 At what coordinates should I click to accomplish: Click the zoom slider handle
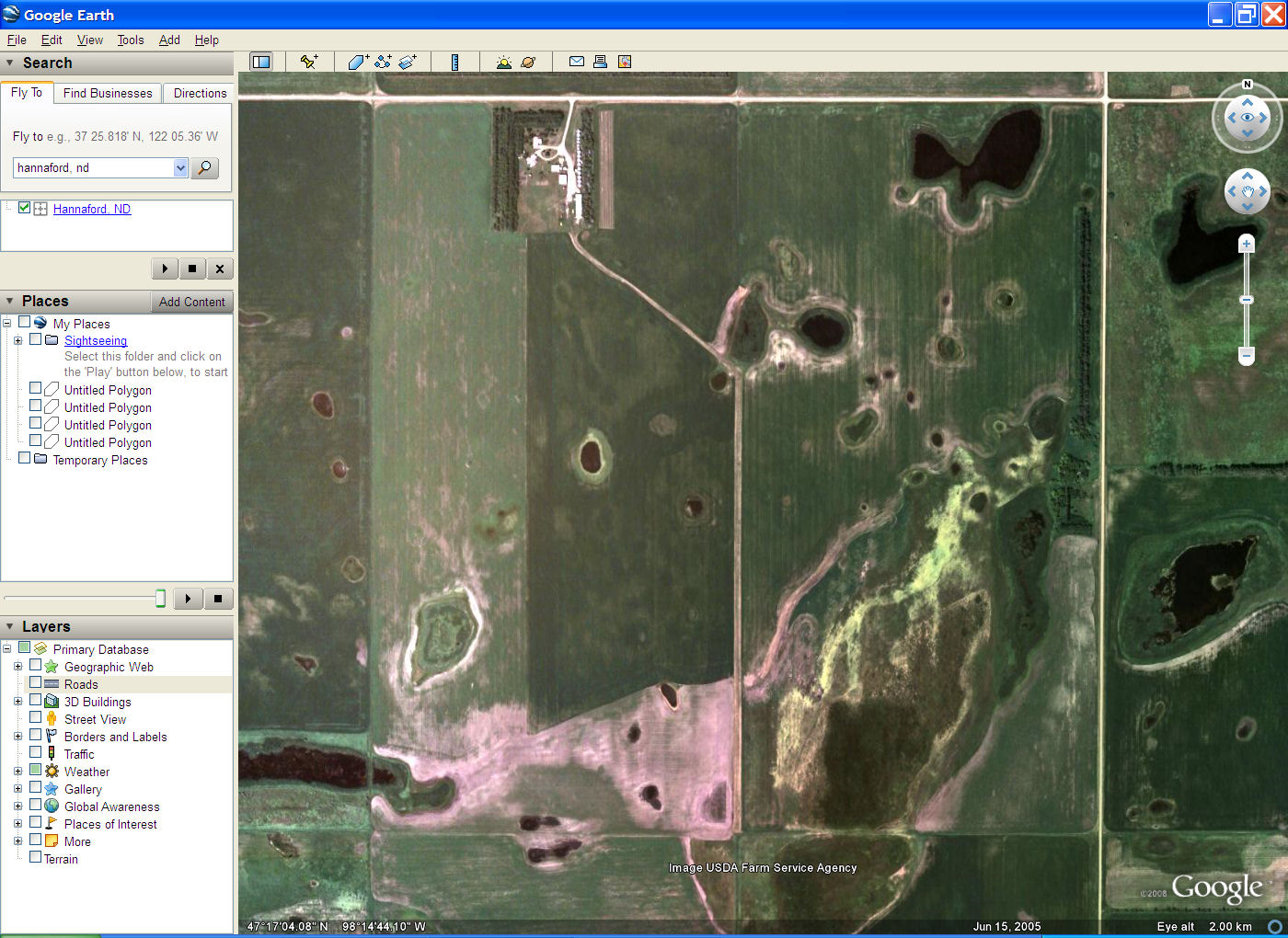(x=1247, y=300)
